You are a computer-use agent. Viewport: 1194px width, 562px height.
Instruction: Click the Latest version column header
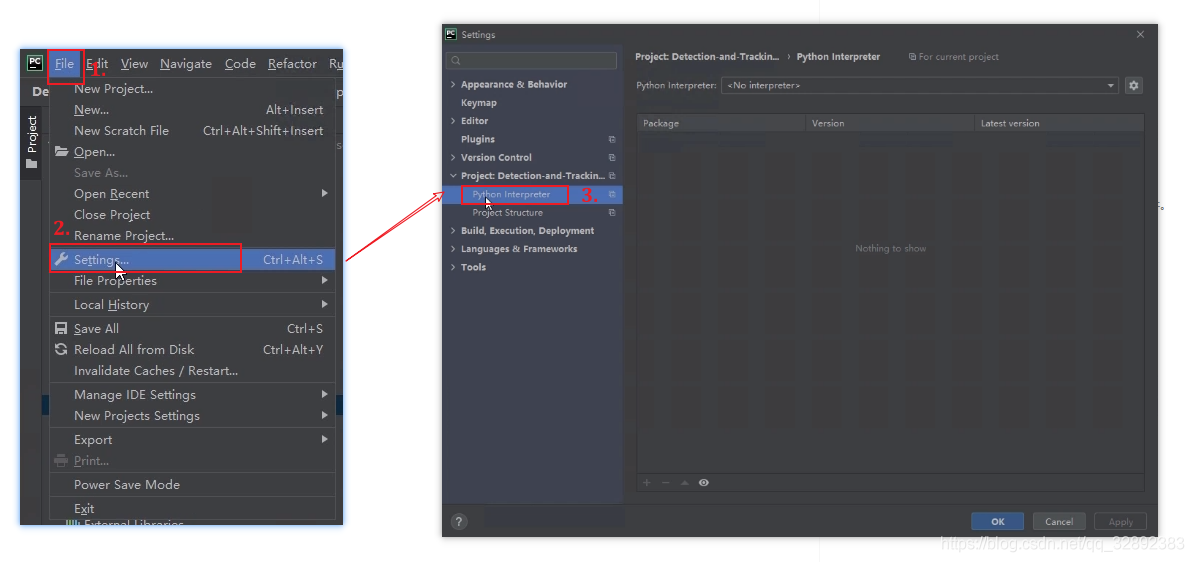click(1059, 123)
